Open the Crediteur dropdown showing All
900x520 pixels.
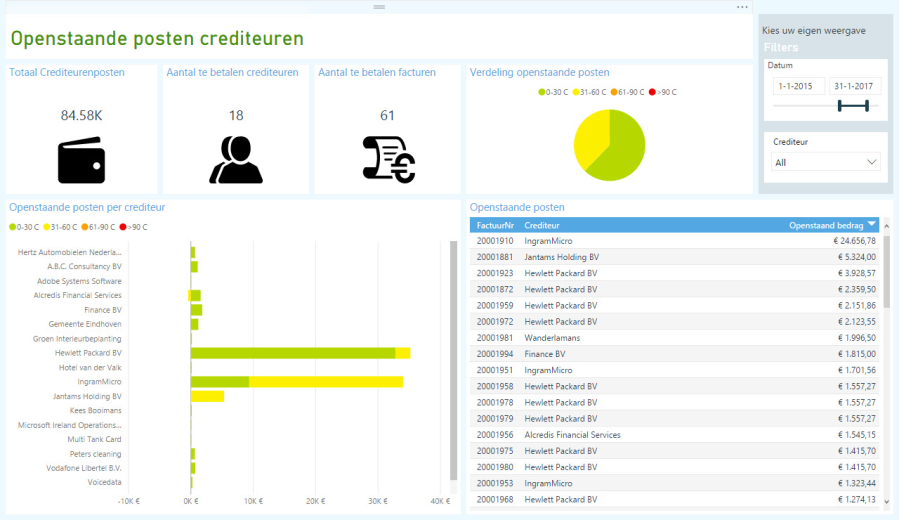825,162
